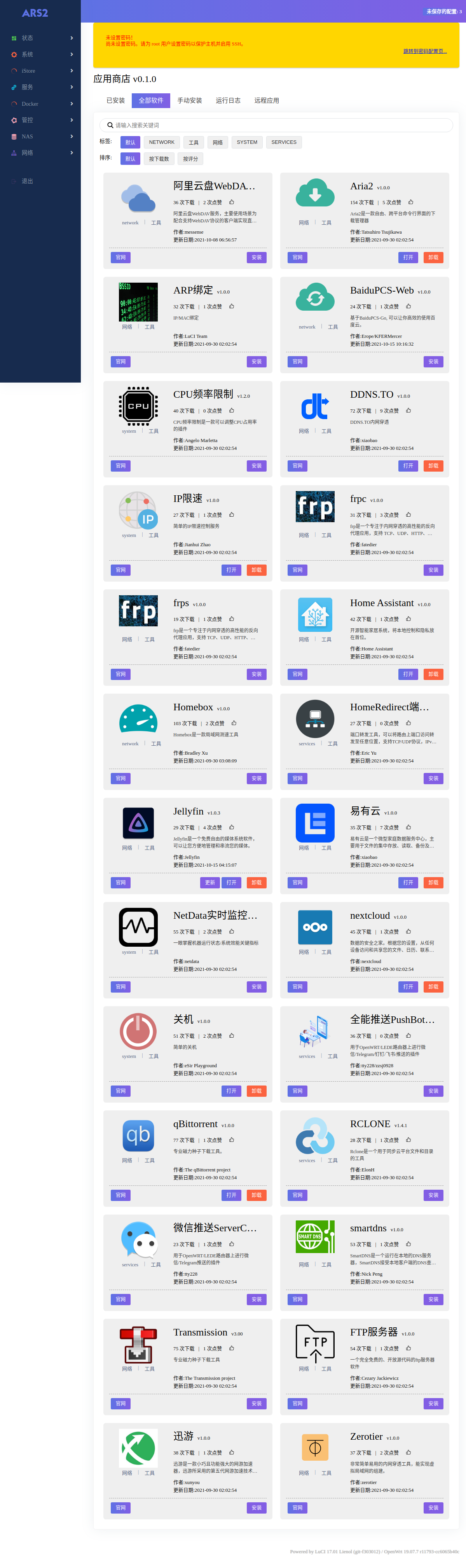Select the 工具 tag filter
466x1568 pixels.
194,142
